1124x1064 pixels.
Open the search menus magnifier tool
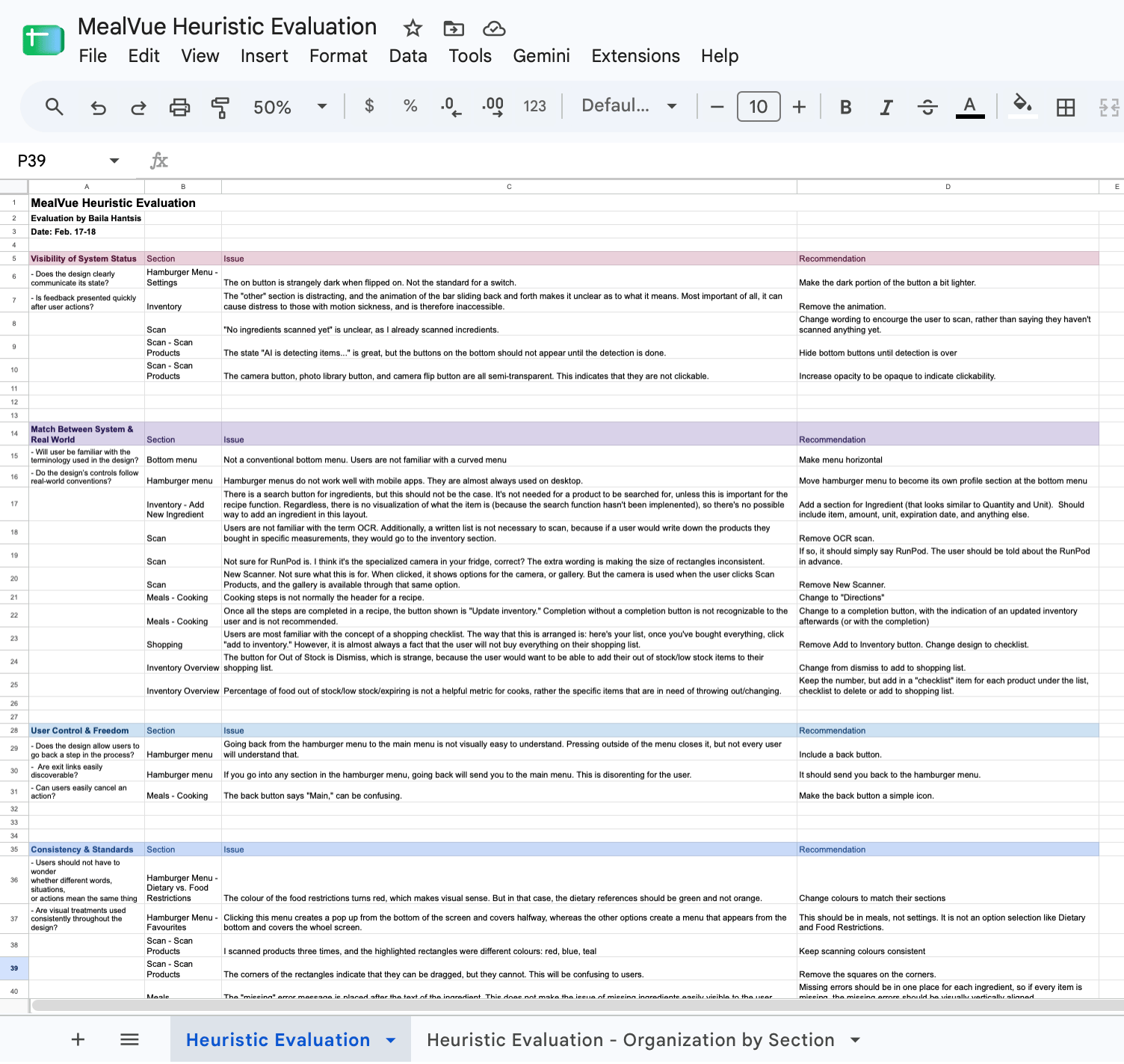pos(54,107)
